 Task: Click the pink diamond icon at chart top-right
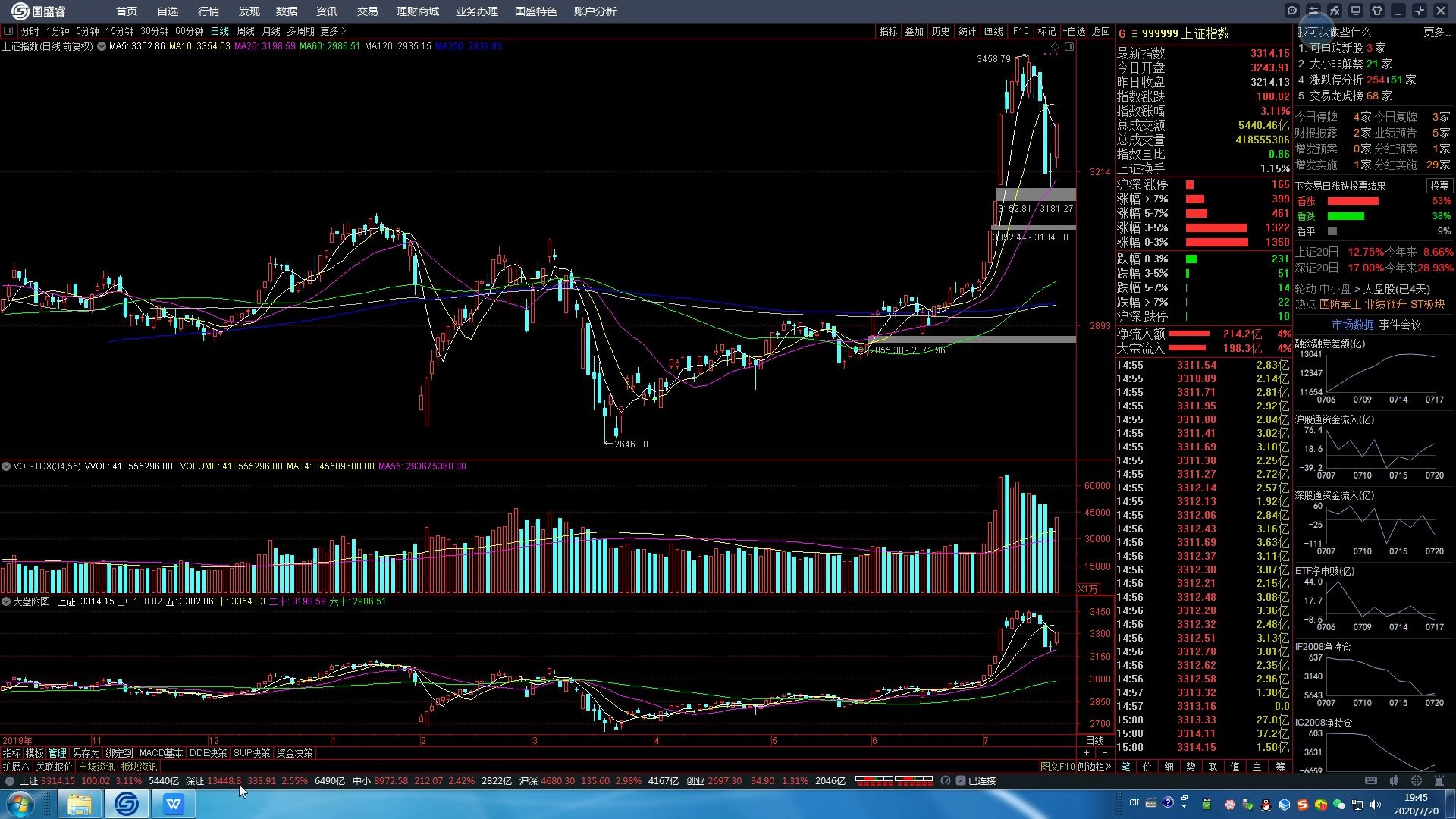(x=1055, y=47)
